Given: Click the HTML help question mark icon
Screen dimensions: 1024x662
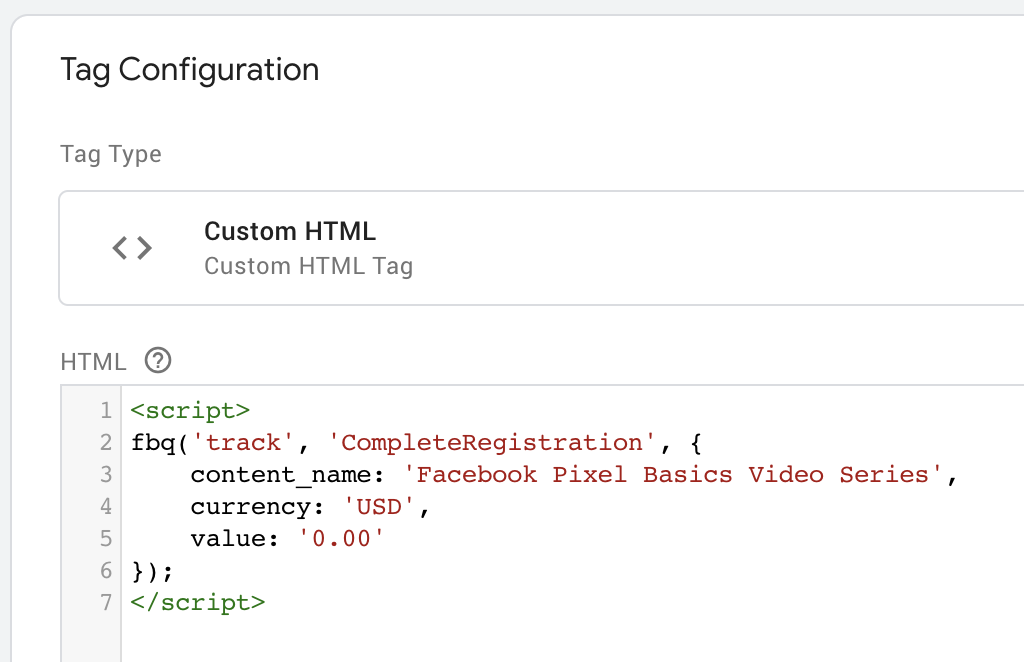Looking at the screenshot, I should point(158,360).
